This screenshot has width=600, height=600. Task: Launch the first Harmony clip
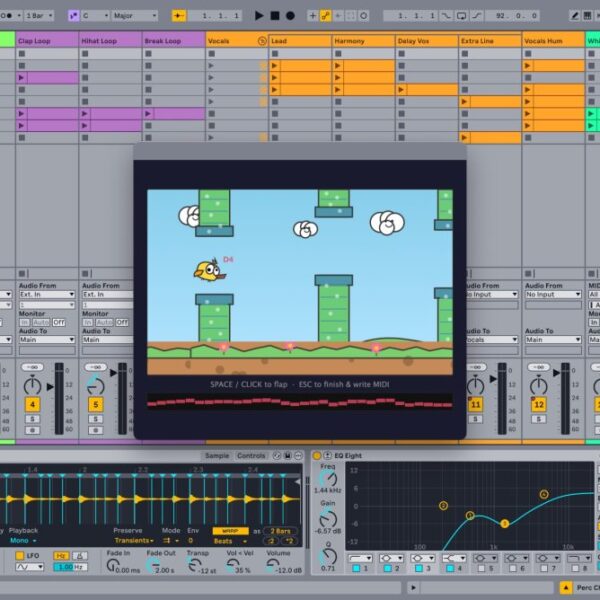338,66
